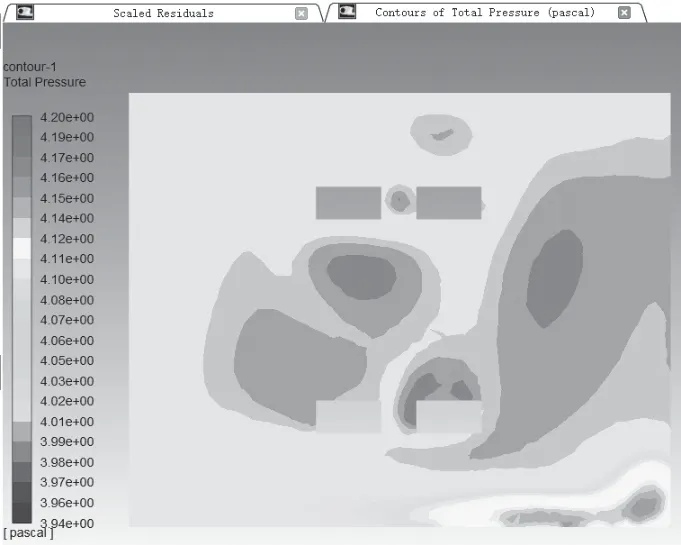Click the 3.98e+00 legend value
The height and width of the screenshot is (545, 681).
[x=67, y=462]
